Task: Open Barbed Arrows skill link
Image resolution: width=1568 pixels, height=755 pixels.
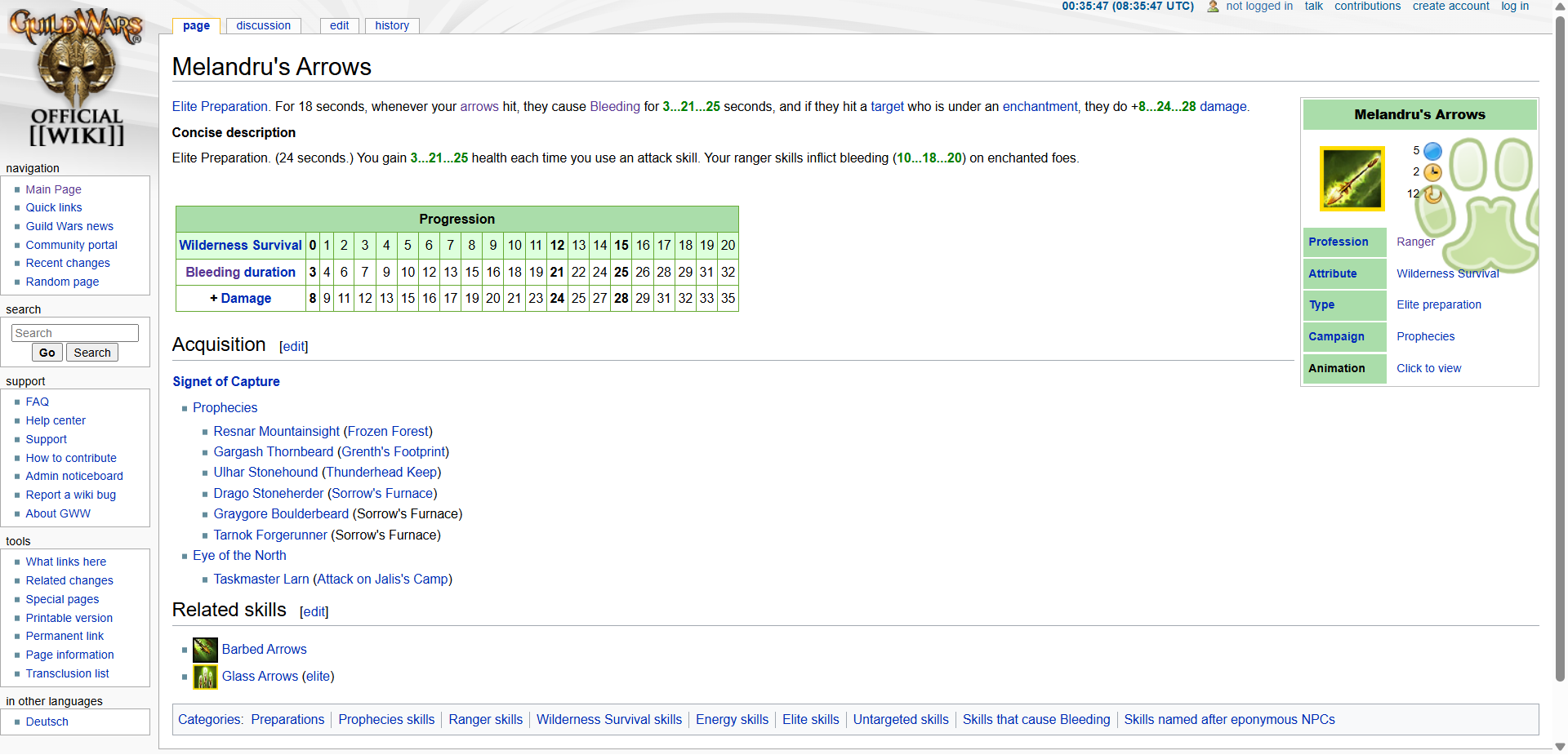Action: pos(265,649)
